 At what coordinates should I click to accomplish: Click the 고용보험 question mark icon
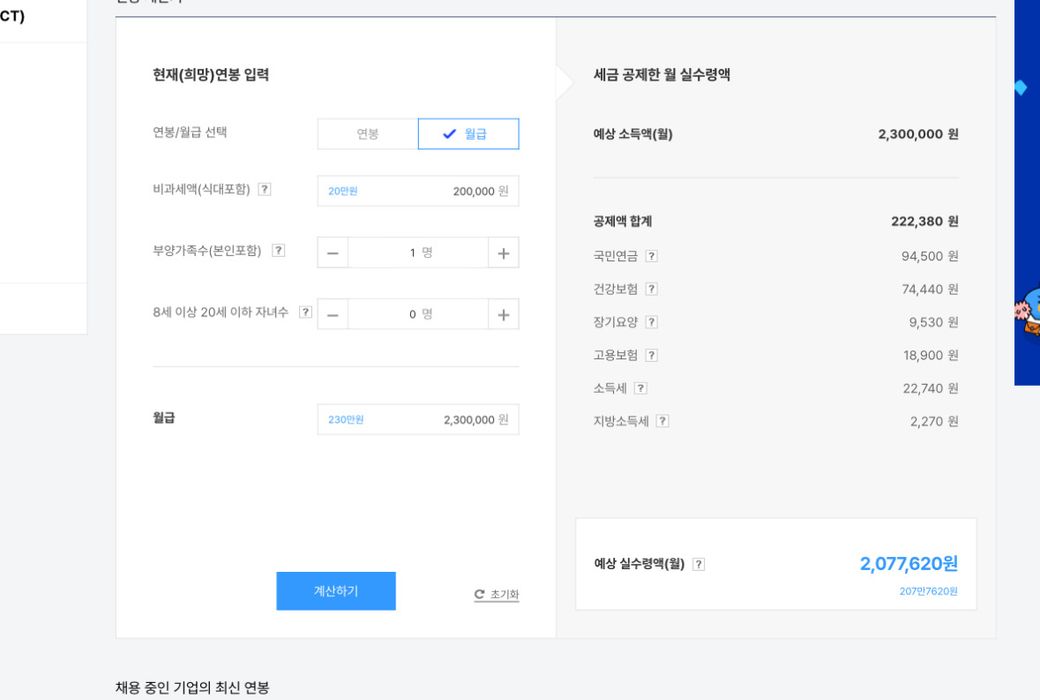[651, 355]
